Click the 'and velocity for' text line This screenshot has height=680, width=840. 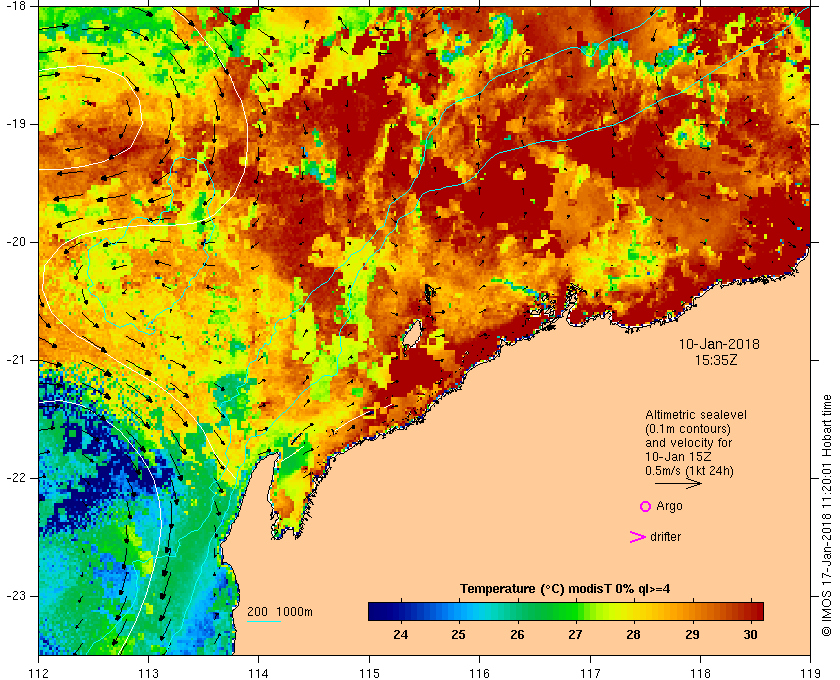click(x=688, y=443)
